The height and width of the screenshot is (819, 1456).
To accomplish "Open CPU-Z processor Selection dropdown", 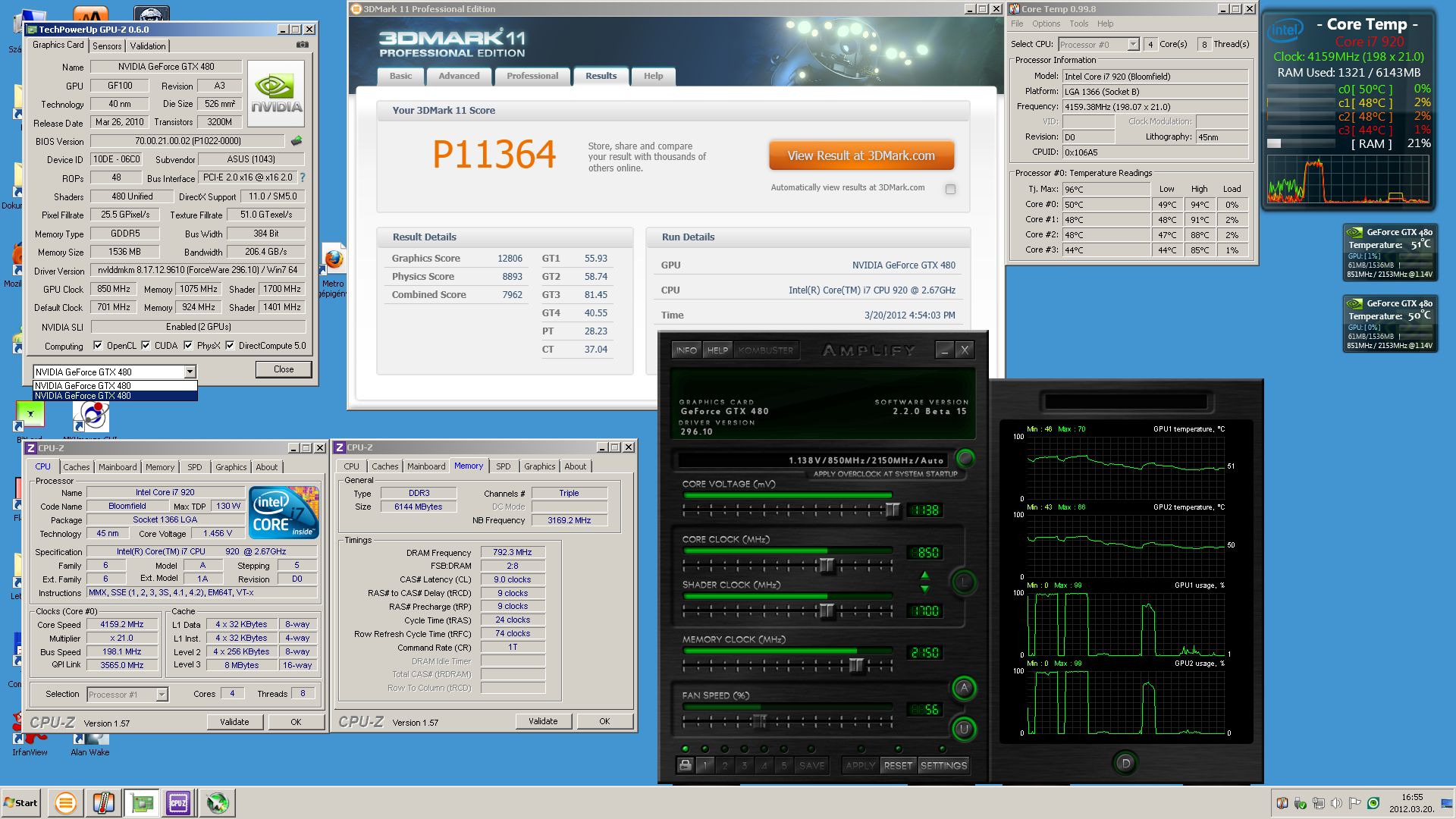I will (162, 695).
